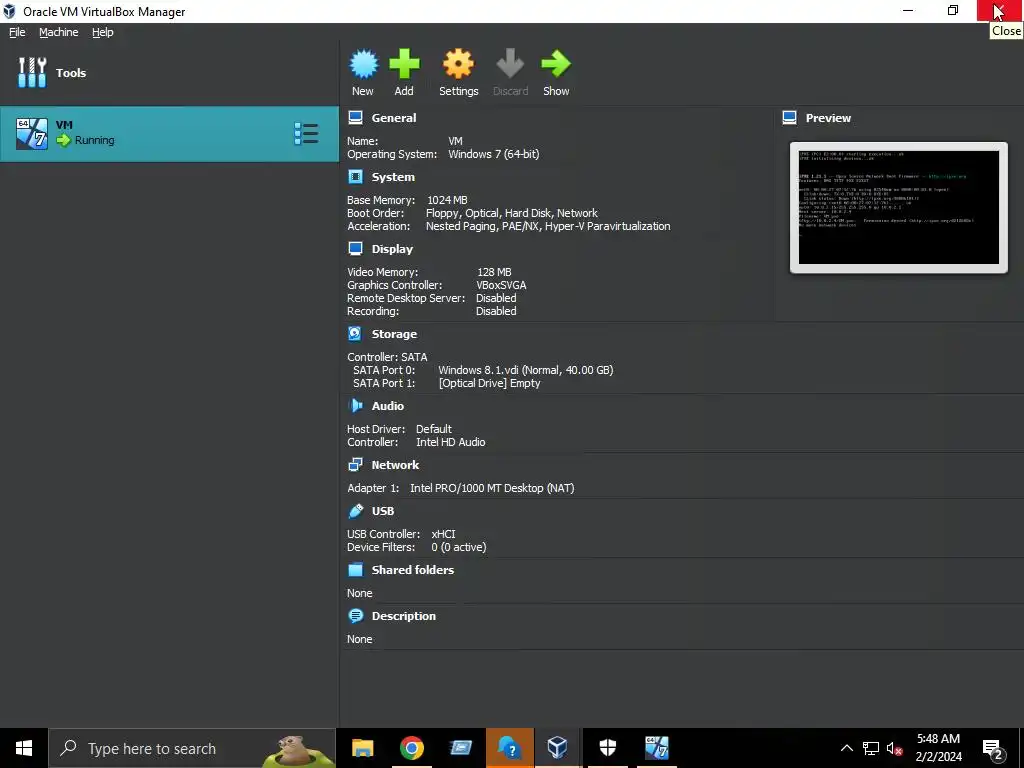Click 'Intel PRO/1000 MT Desktop (NAT)' text

492,488
